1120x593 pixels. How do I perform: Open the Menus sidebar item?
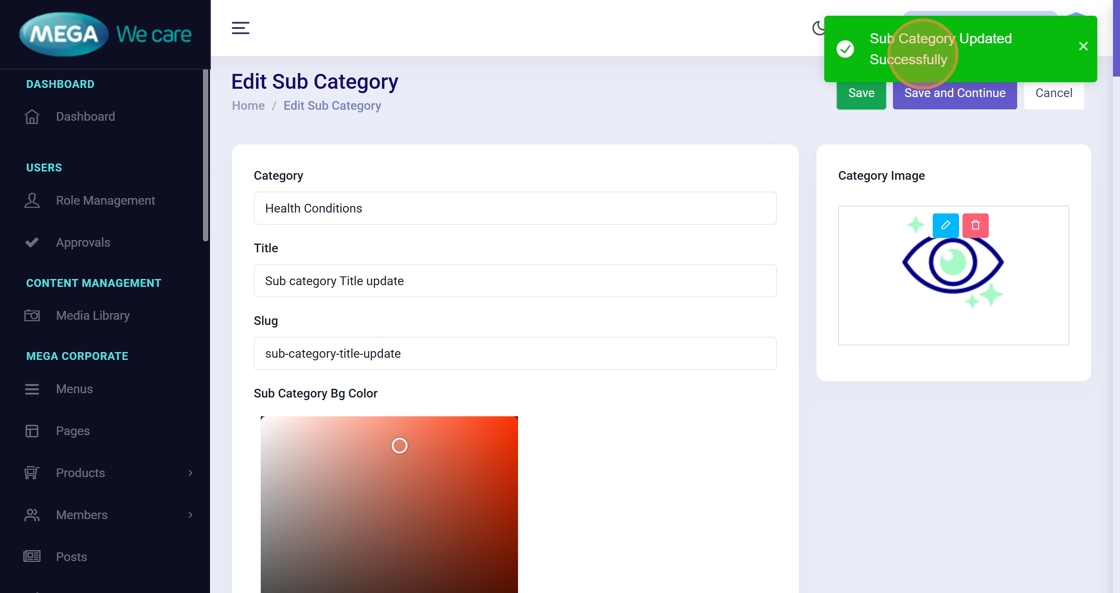coord(74,389)
